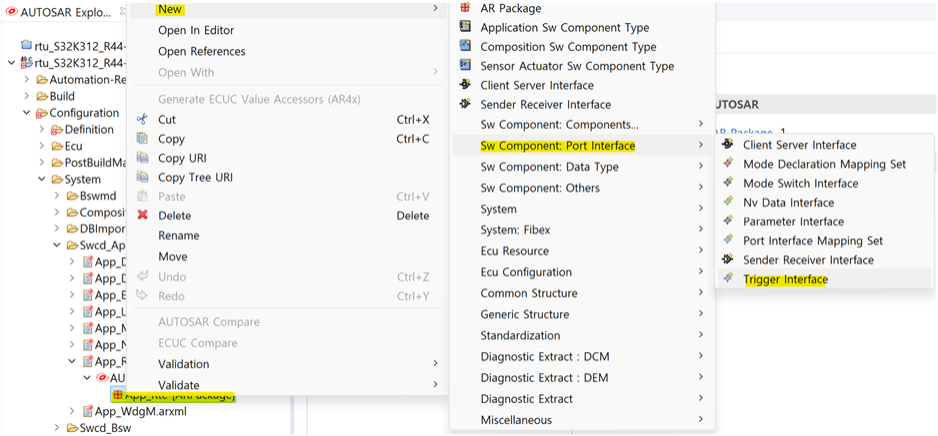Screen dimensions: 938x436
Task: Click Parameter Interface icon
Action: click(x=728, y=221)
